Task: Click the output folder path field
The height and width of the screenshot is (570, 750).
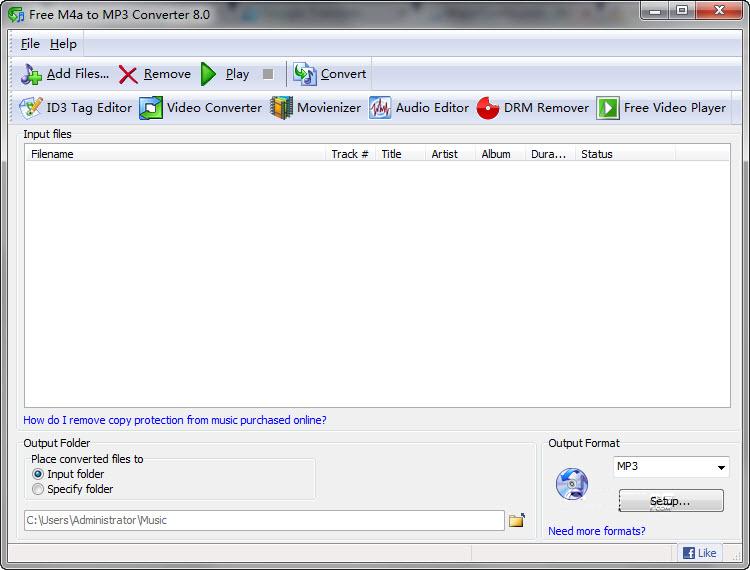Action: click(x=264, y=520)
